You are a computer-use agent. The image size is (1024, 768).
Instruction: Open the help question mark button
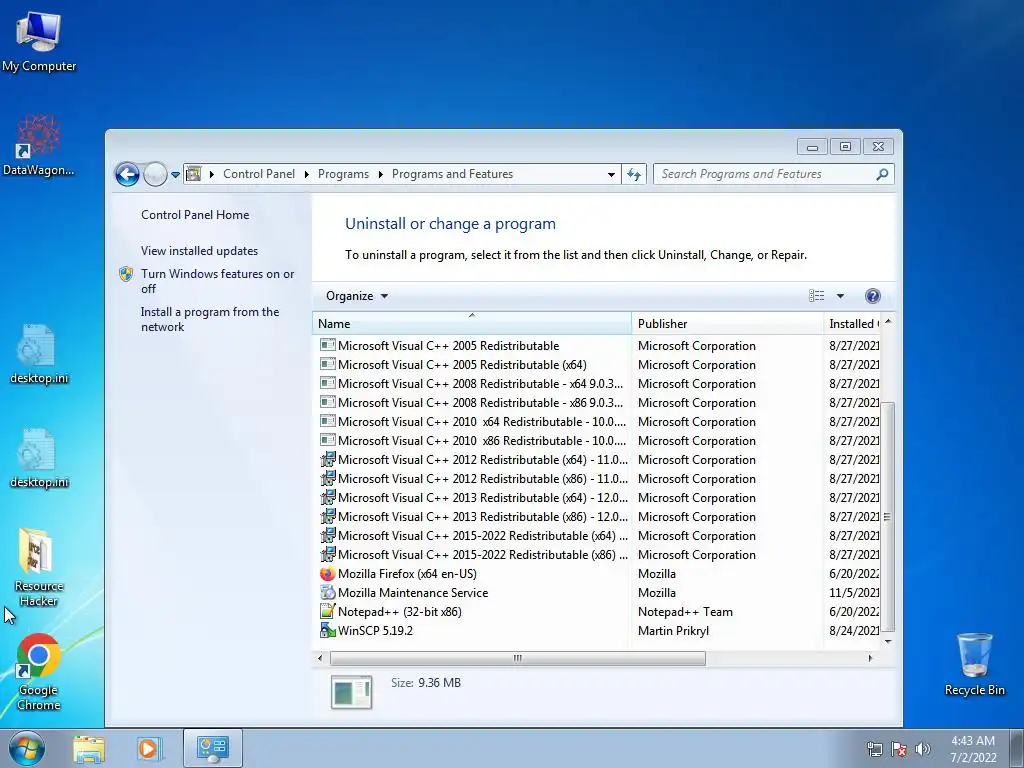872,296
